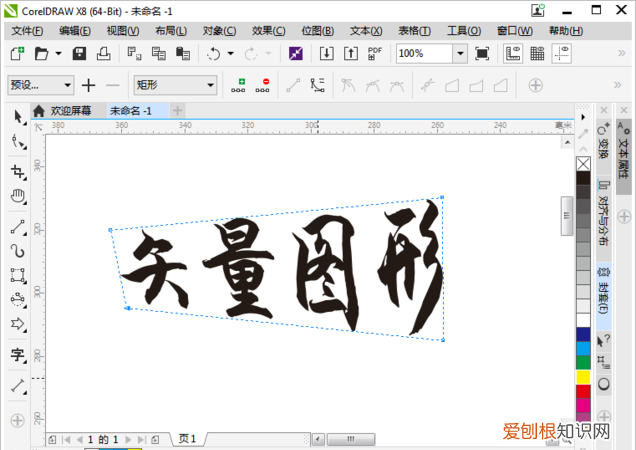The width and height of the screenshot is (636, 450).
Task: Add a new document tab
Action: tap(177, 110)
